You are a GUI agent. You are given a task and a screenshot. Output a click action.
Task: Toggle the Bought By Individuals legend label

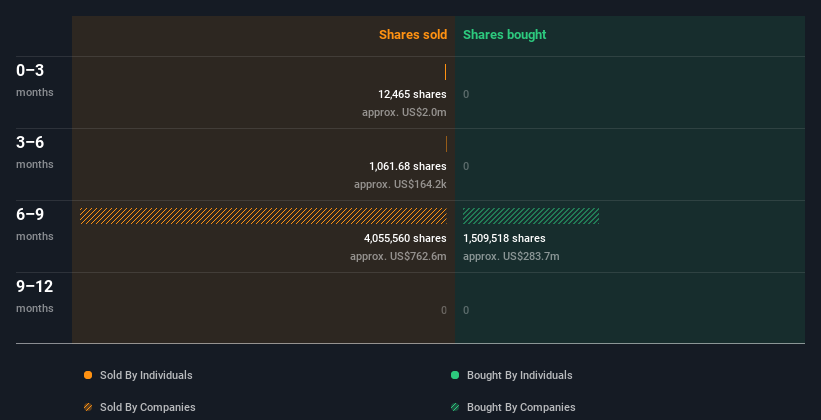tap(519, 375)
